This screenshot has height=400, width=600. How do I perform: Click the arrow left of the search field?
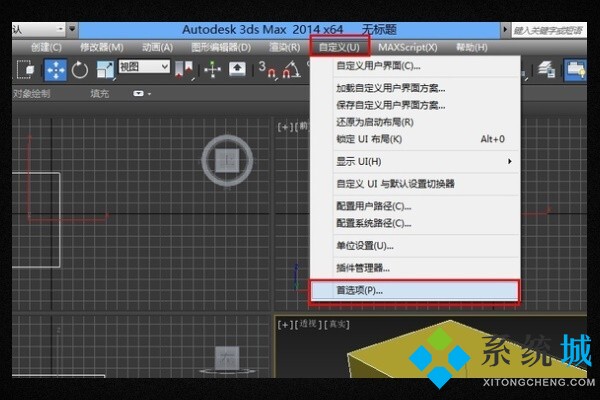click(505, 30)
